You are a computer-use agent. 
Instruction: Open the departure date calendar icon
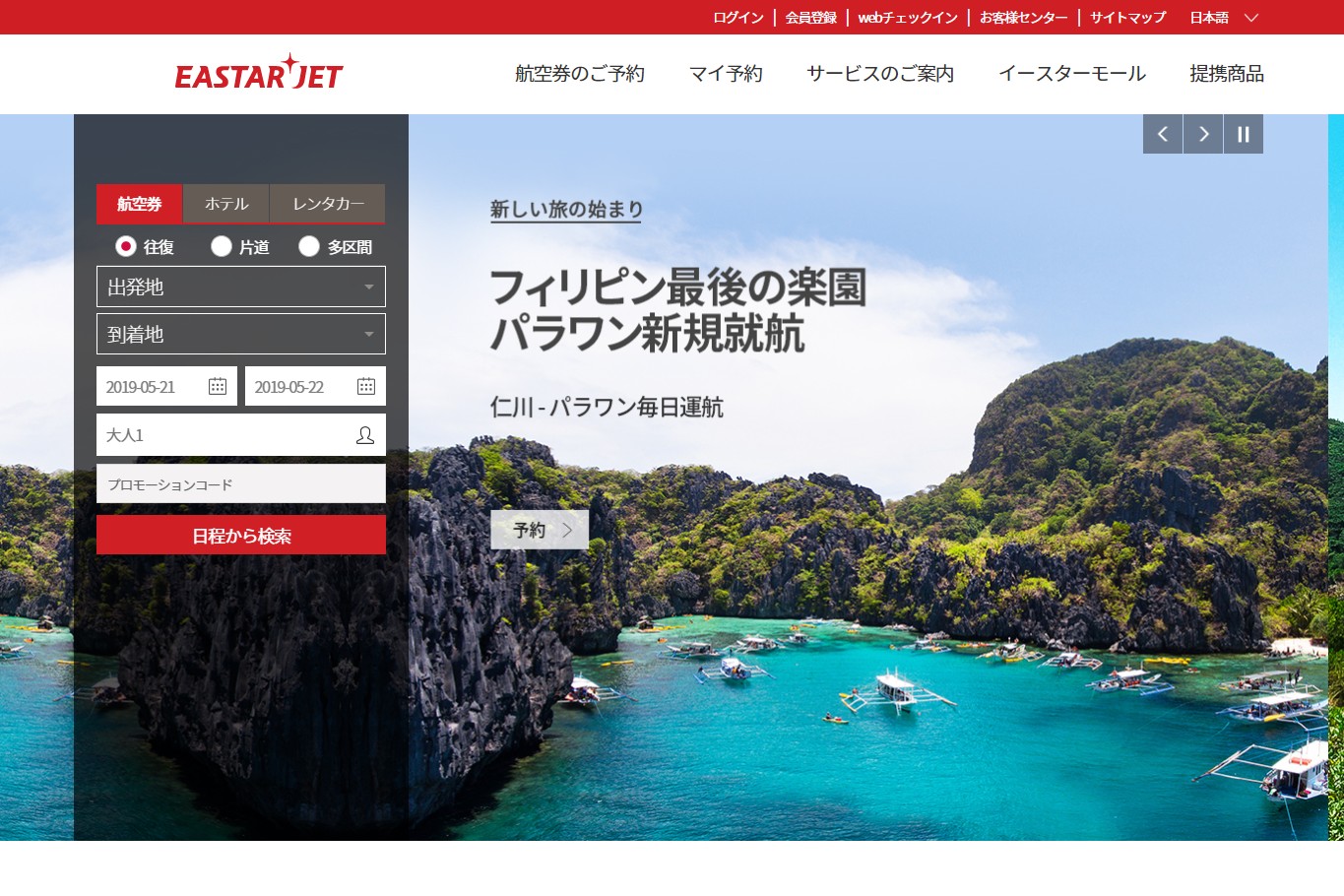click(x=218, y=386)
